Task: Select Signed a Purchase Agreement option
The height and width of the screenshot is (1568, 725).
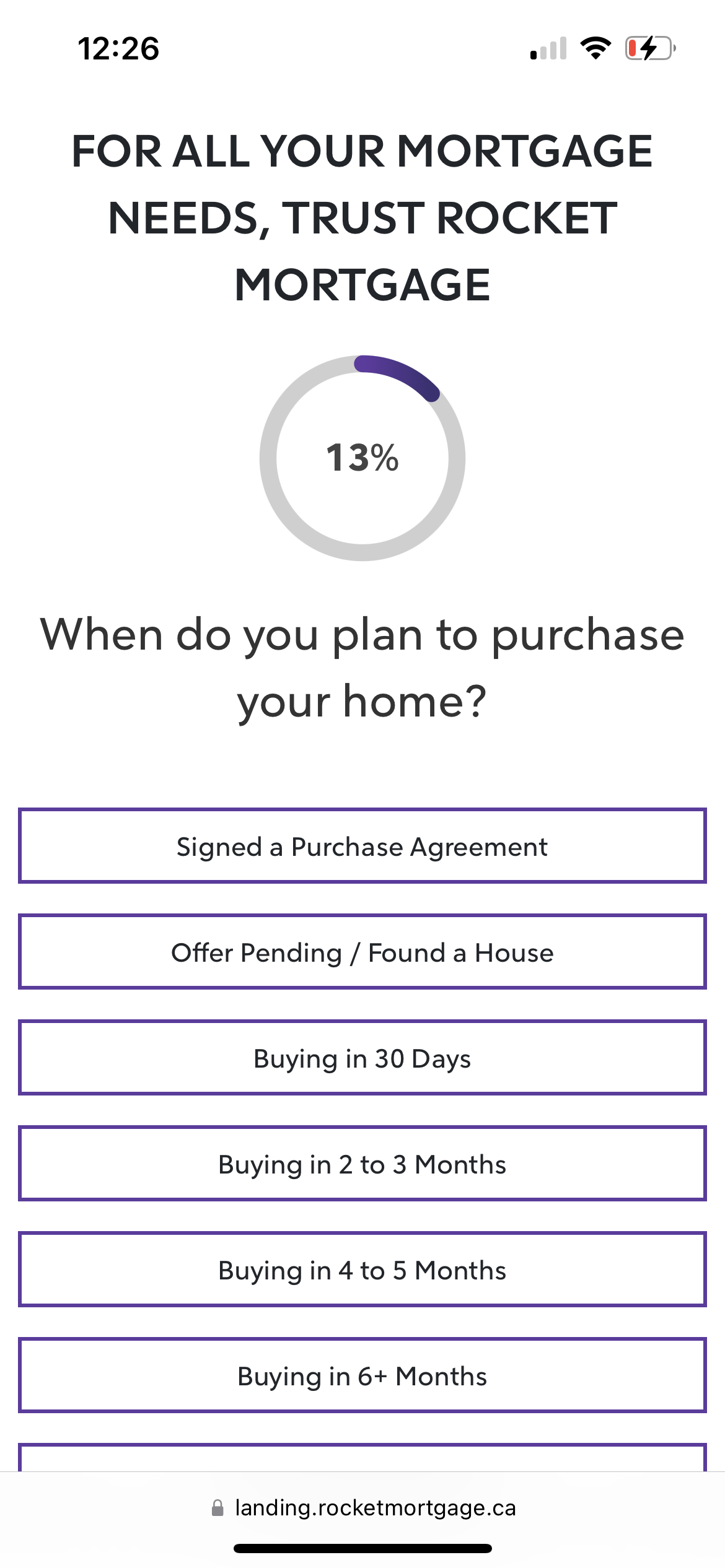Action: [362, 846]
